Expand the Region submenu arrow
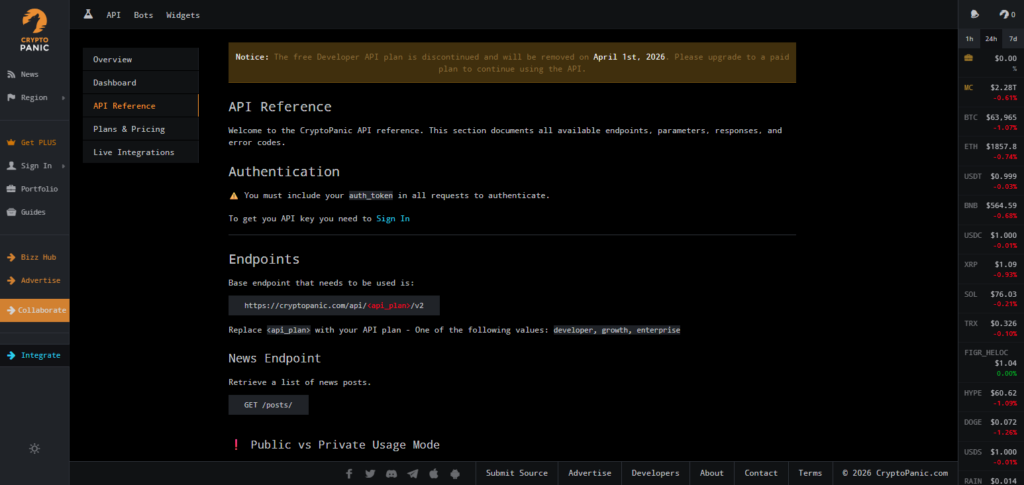The height and width of the screenshot is (485, 1024). click(63, 98)
